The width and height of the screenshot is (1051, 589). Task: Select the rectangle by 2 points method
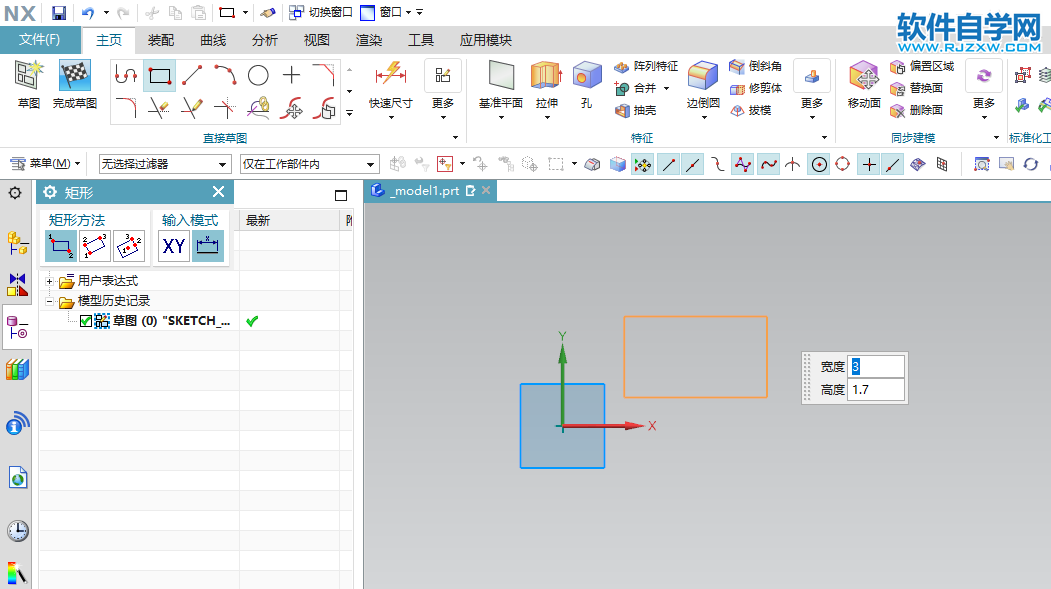click(x=61, y=245)
